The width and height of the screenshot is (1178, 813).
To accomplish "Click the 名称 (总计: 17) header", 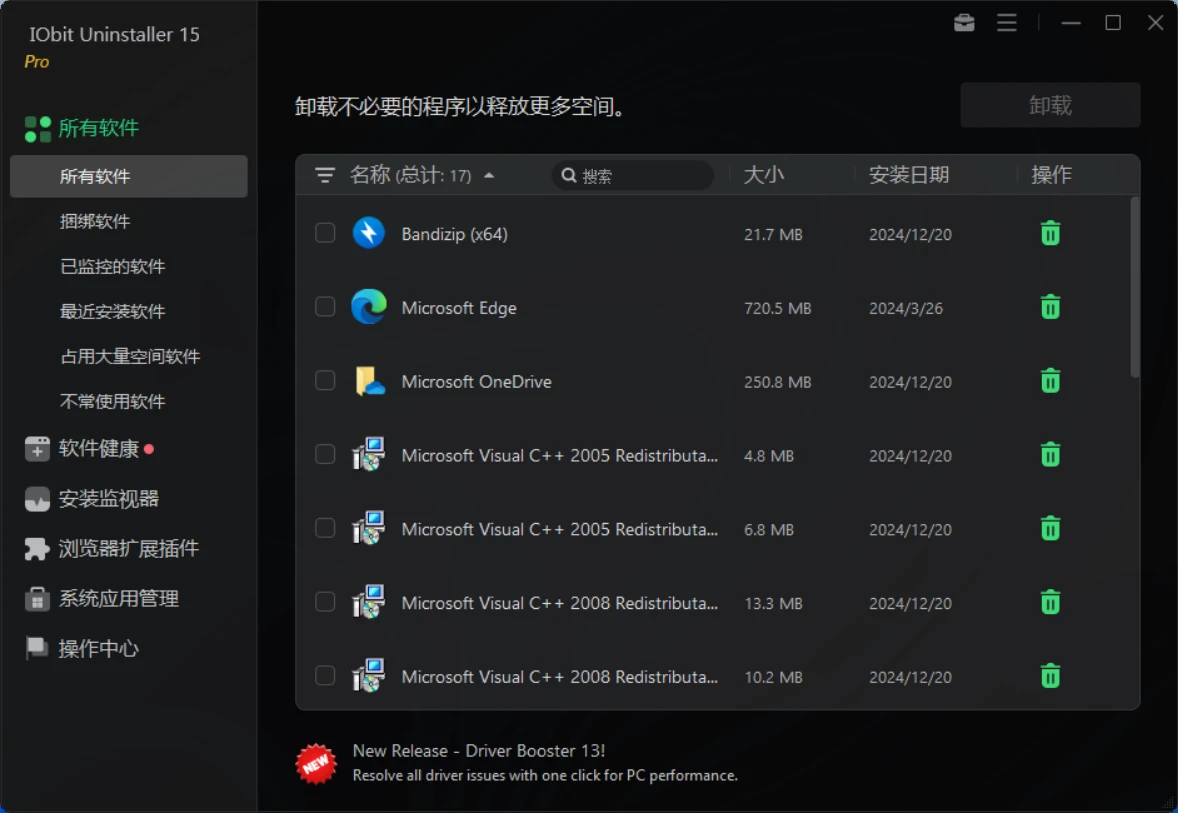I will (x=410, y=175).
